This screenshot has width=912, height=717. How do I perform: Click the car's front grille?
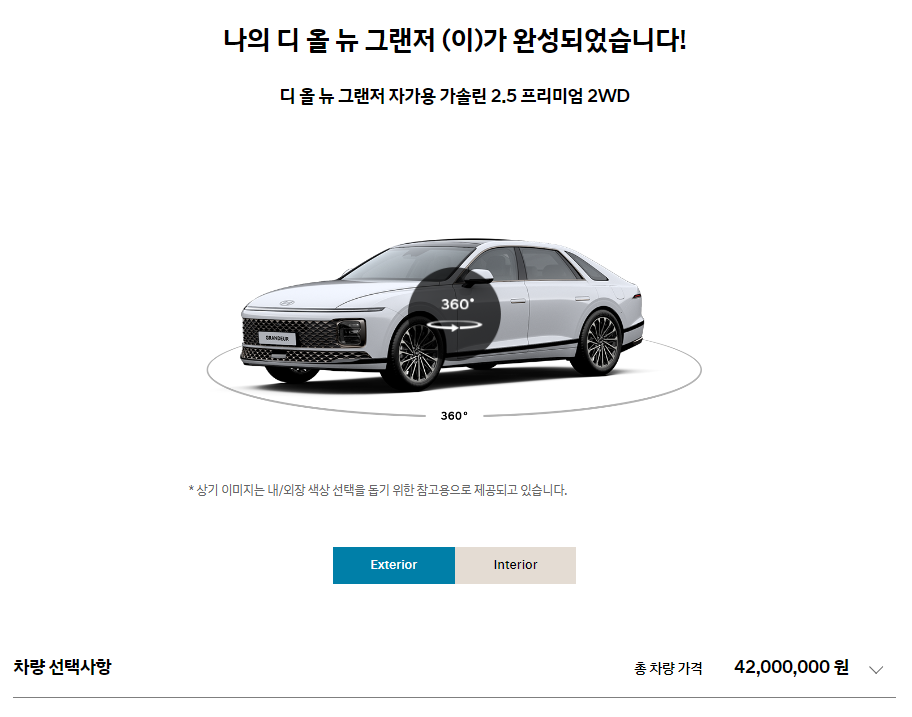coord(291,334)
